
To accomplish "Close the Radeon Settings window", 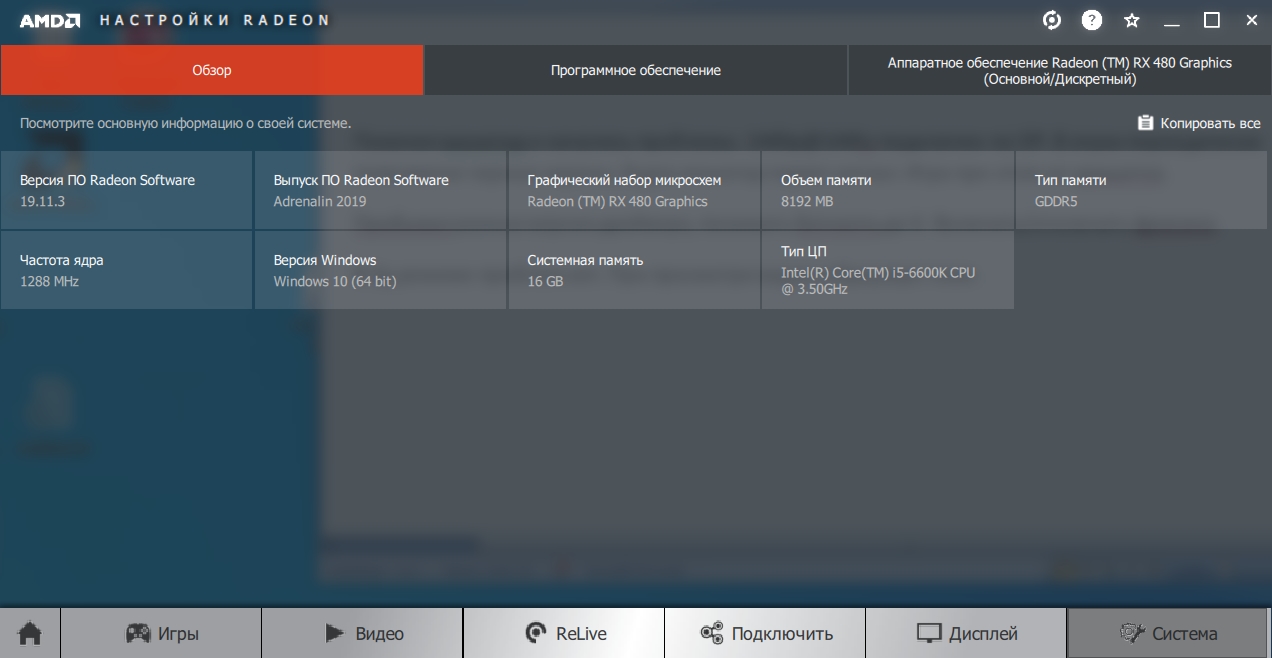I will click(x=1251, y=20).
